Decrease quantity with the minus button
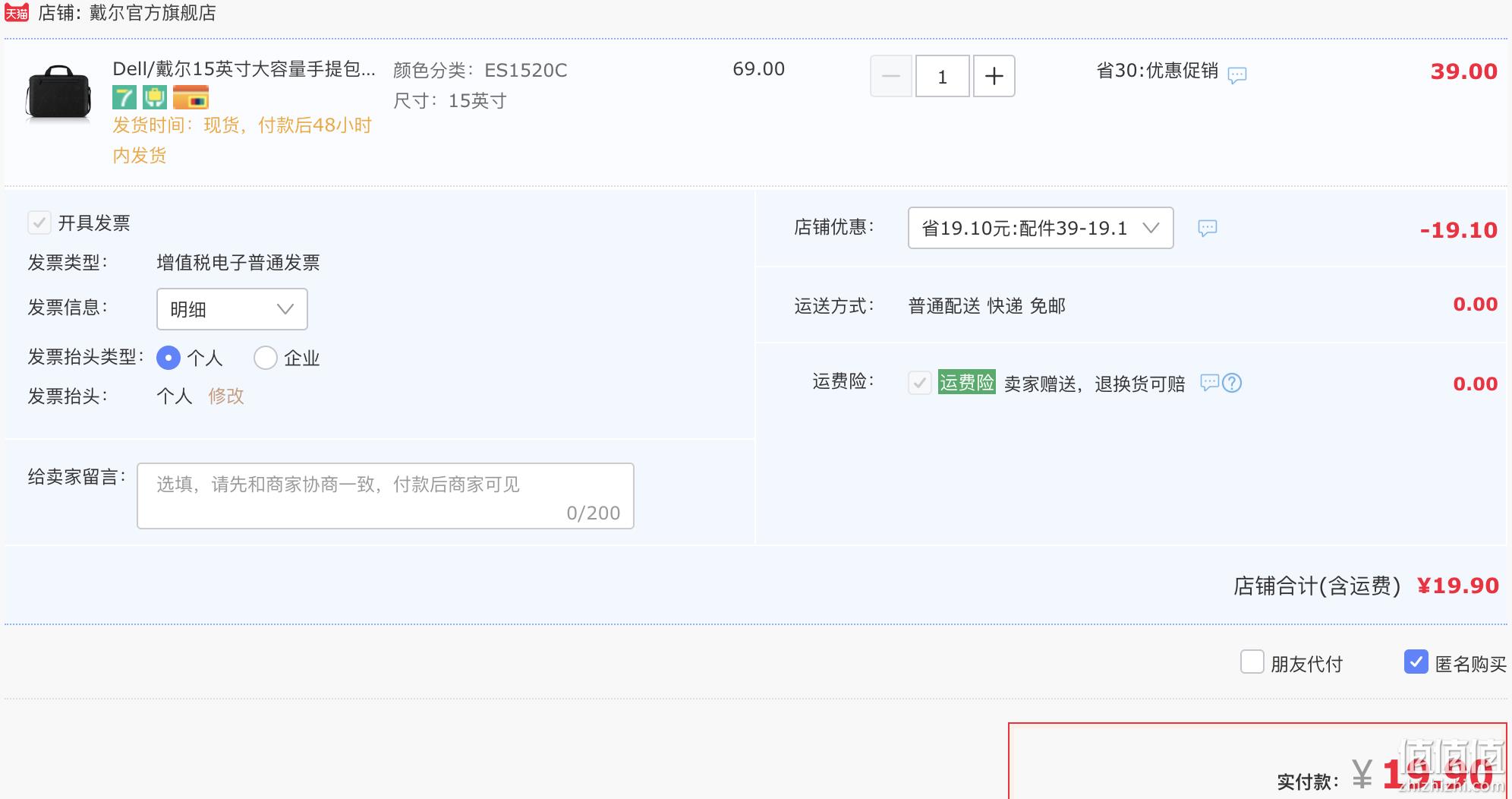1512x799 pixels. click(891, 76)
